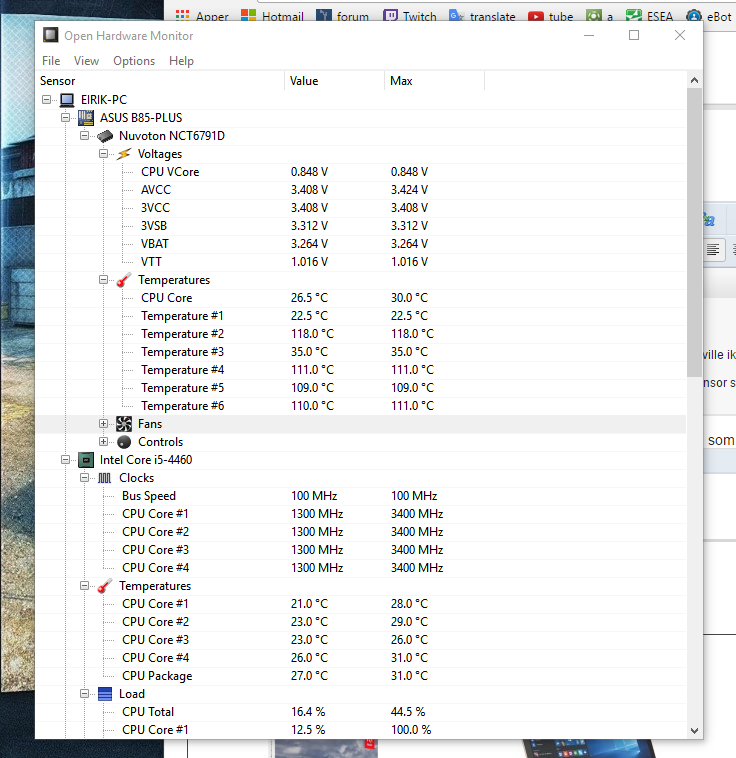Collapse the Clocks group
The image size is (736, 758).
[x=85, y=478]
